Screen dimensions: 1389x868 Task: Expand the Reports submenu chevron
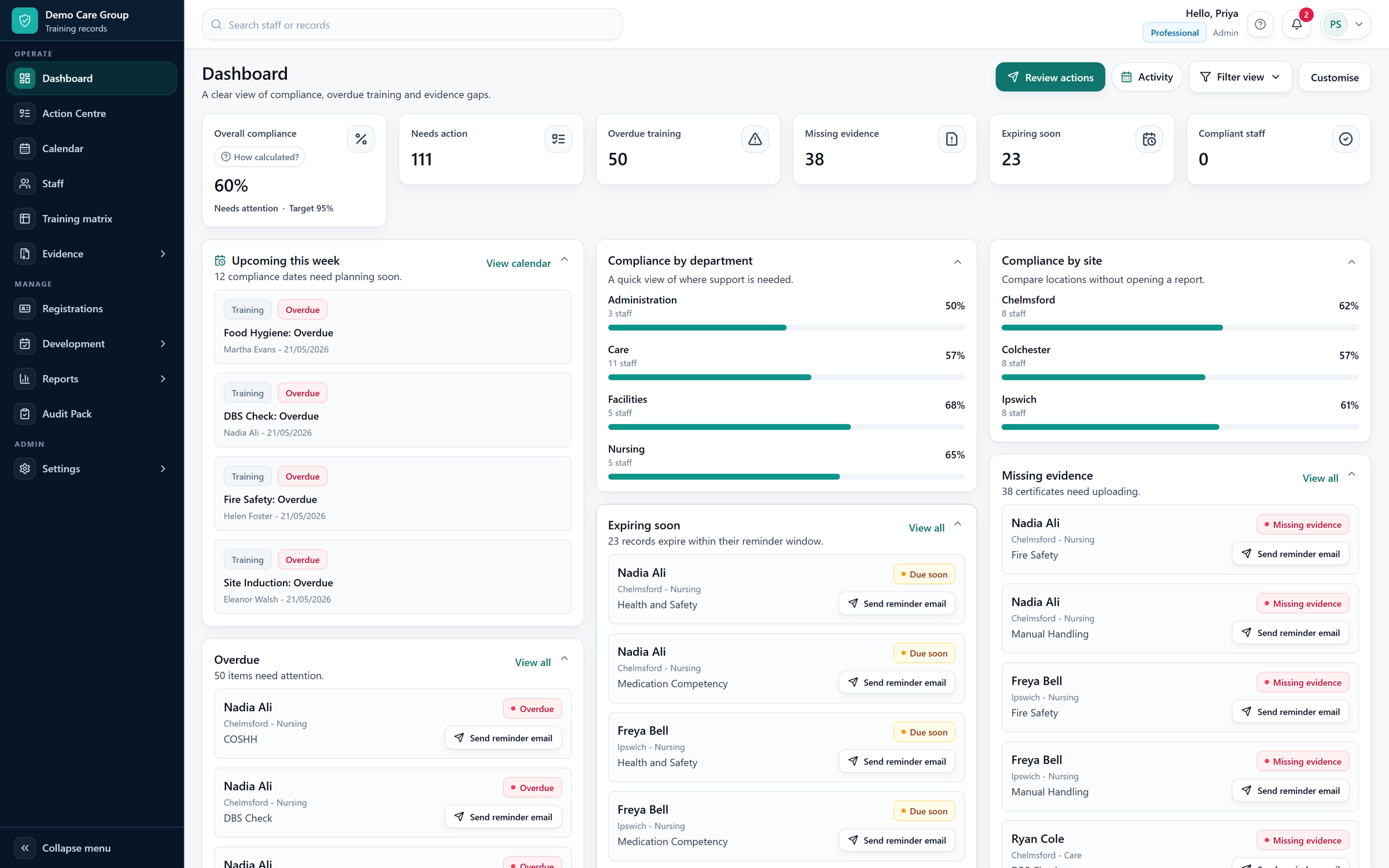coord(163,378)
